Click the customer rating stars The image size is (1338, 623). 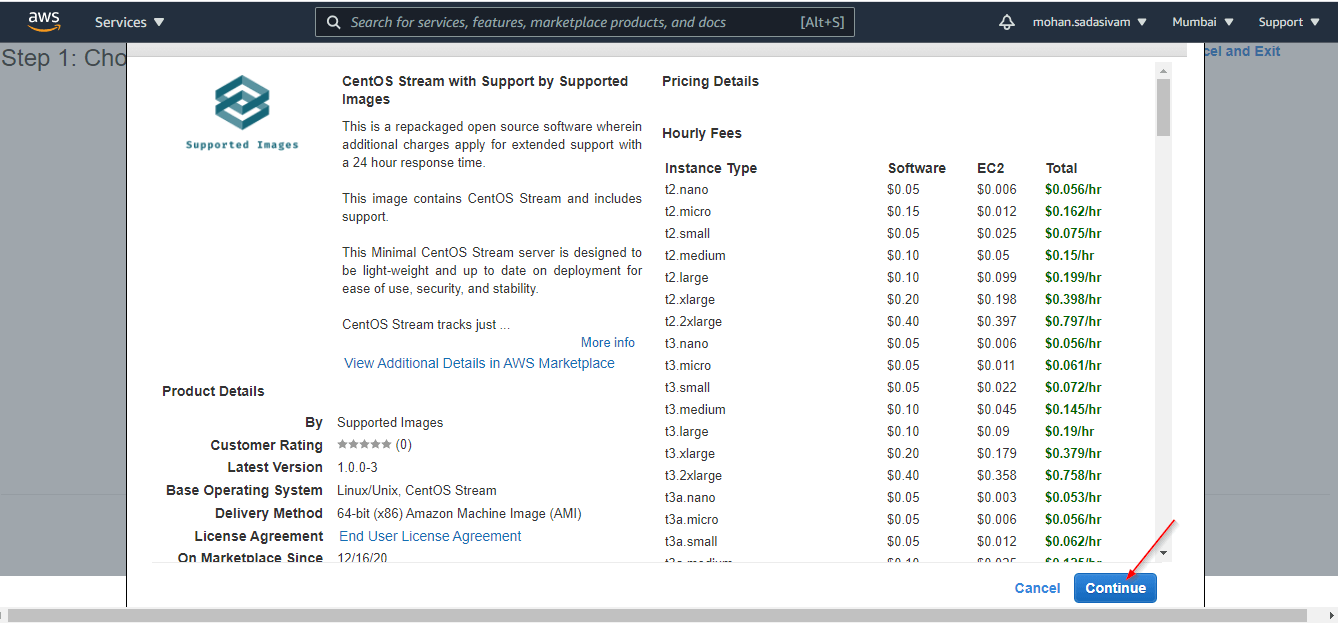pyautogui.click(x=364, y=444)
